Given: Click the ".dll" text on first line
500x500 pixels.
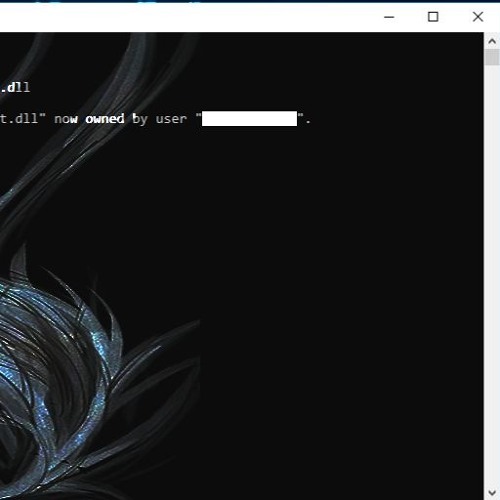Looking at the screenshot, I should tap(15, 88).
